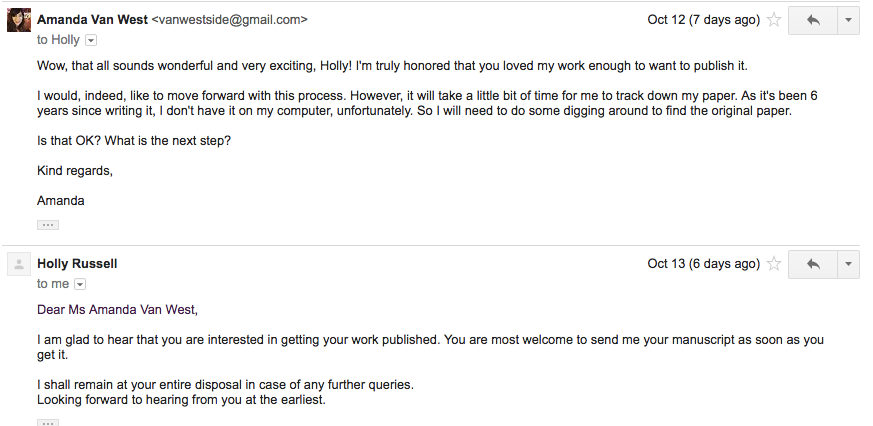Screen dimensions: 873x426
Task: Click the sender name Holly Russell
Action: click(x=78, y=264)
